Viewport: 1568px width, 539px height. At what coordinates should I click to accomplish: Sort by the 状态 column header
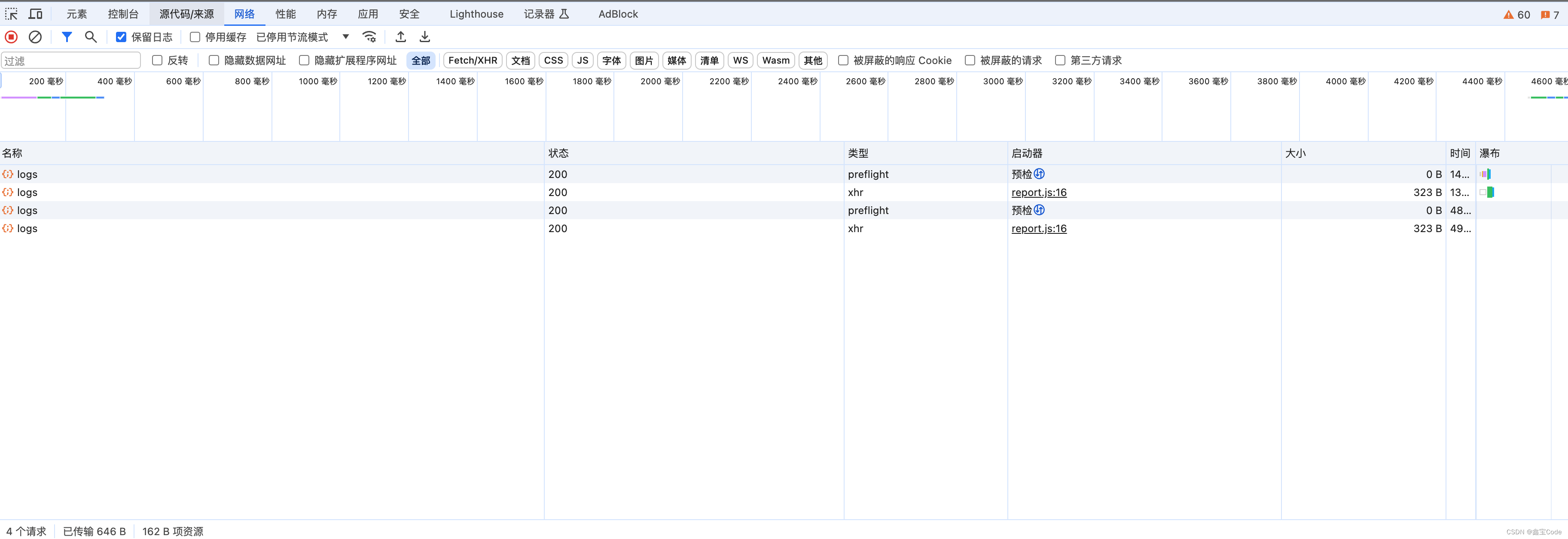(x=694, y=153)
